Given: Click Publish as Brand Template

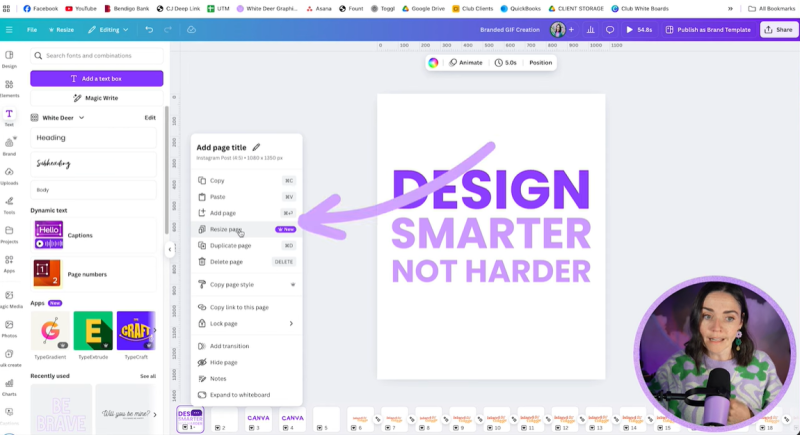Looking at the screenshot, I should click(x=708, y=30).
